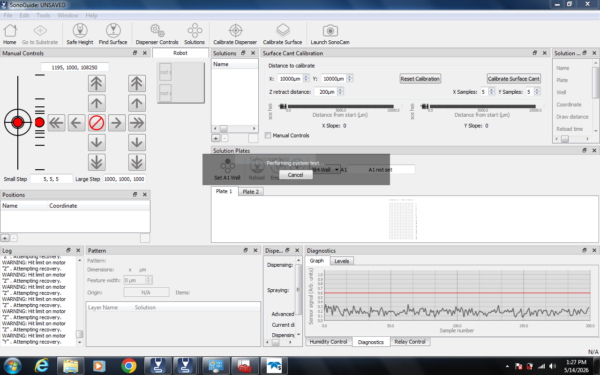The height and width of the screenshot is (375, 600).
Task: Open the Window menu
Action: [68, 15]
